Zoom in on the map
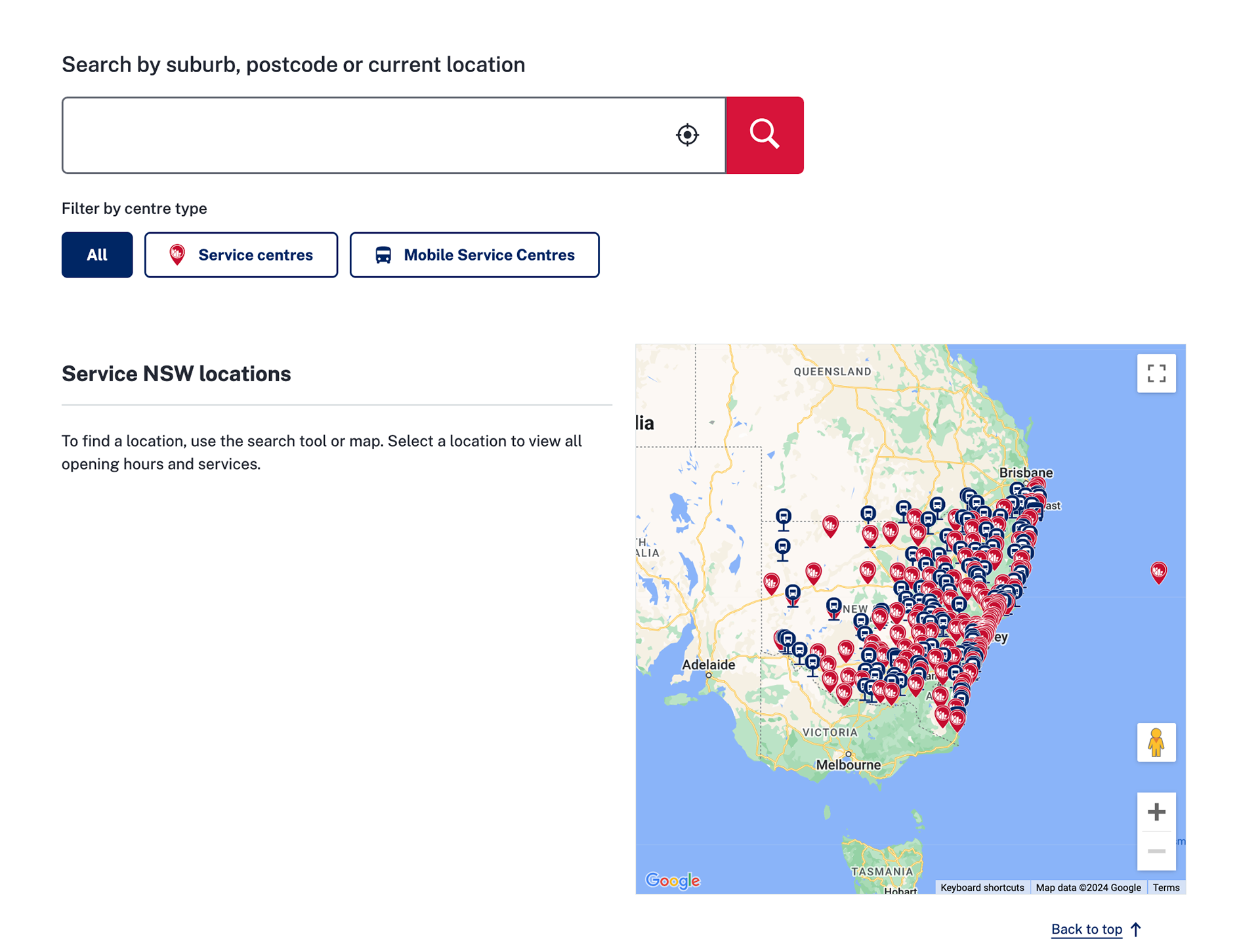This screenshot has width=1260, height=952. click(x=1156, y=812)
